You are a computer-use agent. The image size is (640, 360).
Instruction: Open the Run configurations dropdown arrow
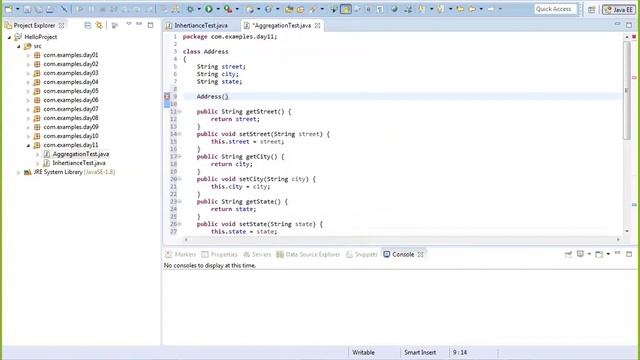pyautogui.click(x=218, y=9)
